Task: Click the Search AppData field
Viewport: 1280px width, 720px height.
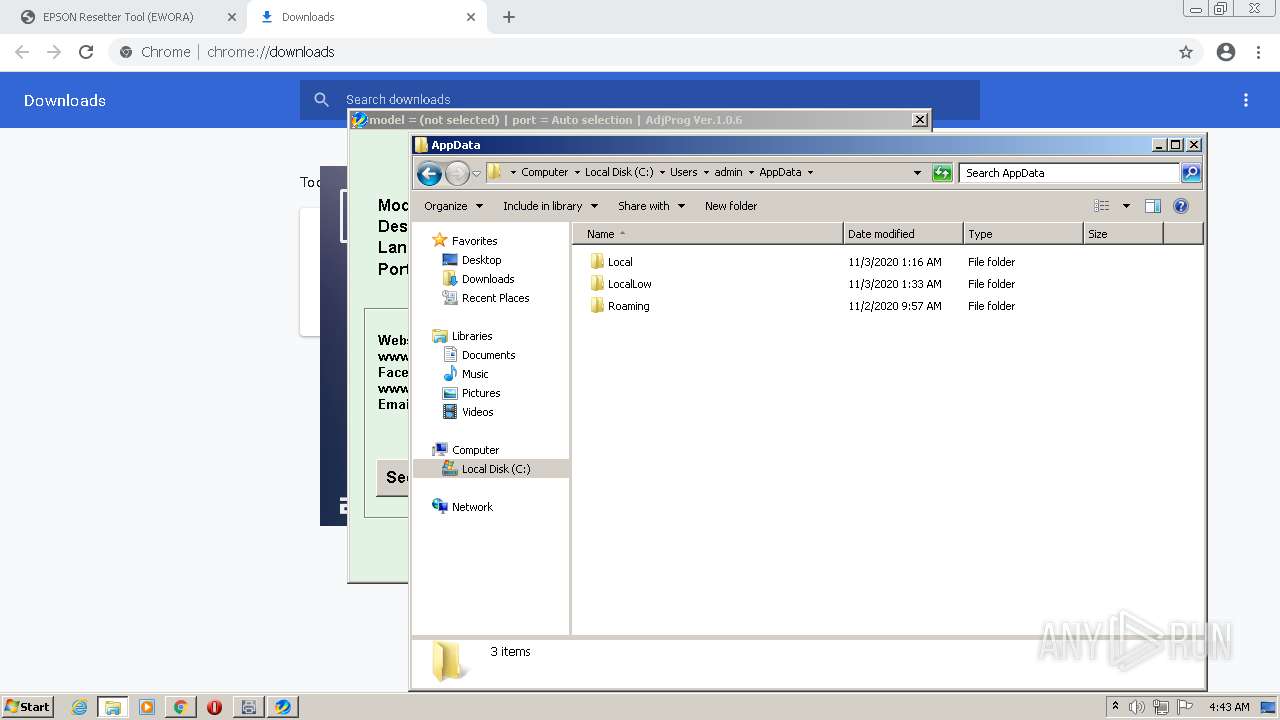Action: tap(1069, 173)
